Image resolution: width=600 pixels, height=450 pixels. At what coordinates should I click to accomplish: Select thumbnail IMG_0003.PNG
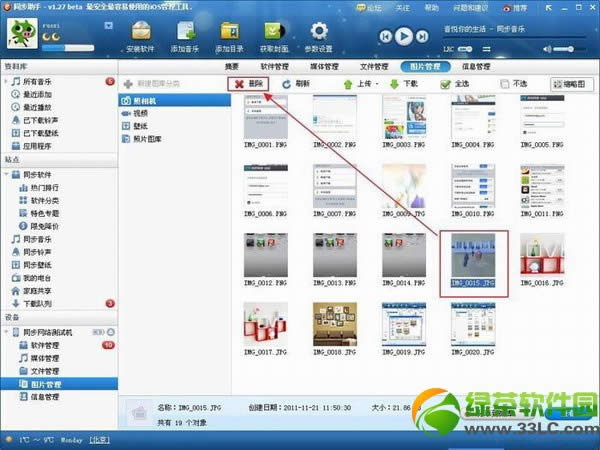point(404,117)
